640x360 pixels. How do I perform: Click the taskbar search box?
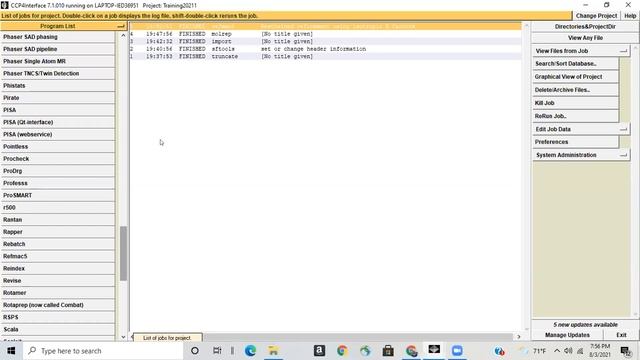point(103,351)
